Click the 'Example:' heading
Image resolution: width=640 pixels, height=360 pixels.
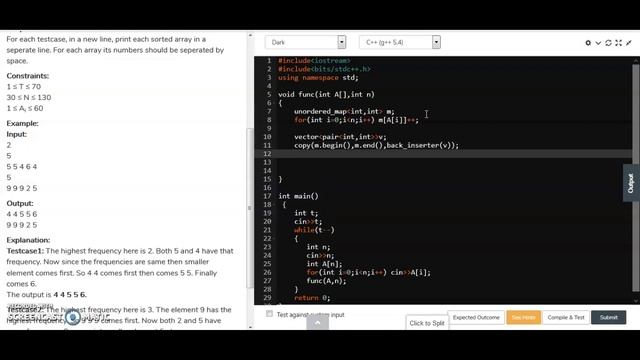click(22, 123)
